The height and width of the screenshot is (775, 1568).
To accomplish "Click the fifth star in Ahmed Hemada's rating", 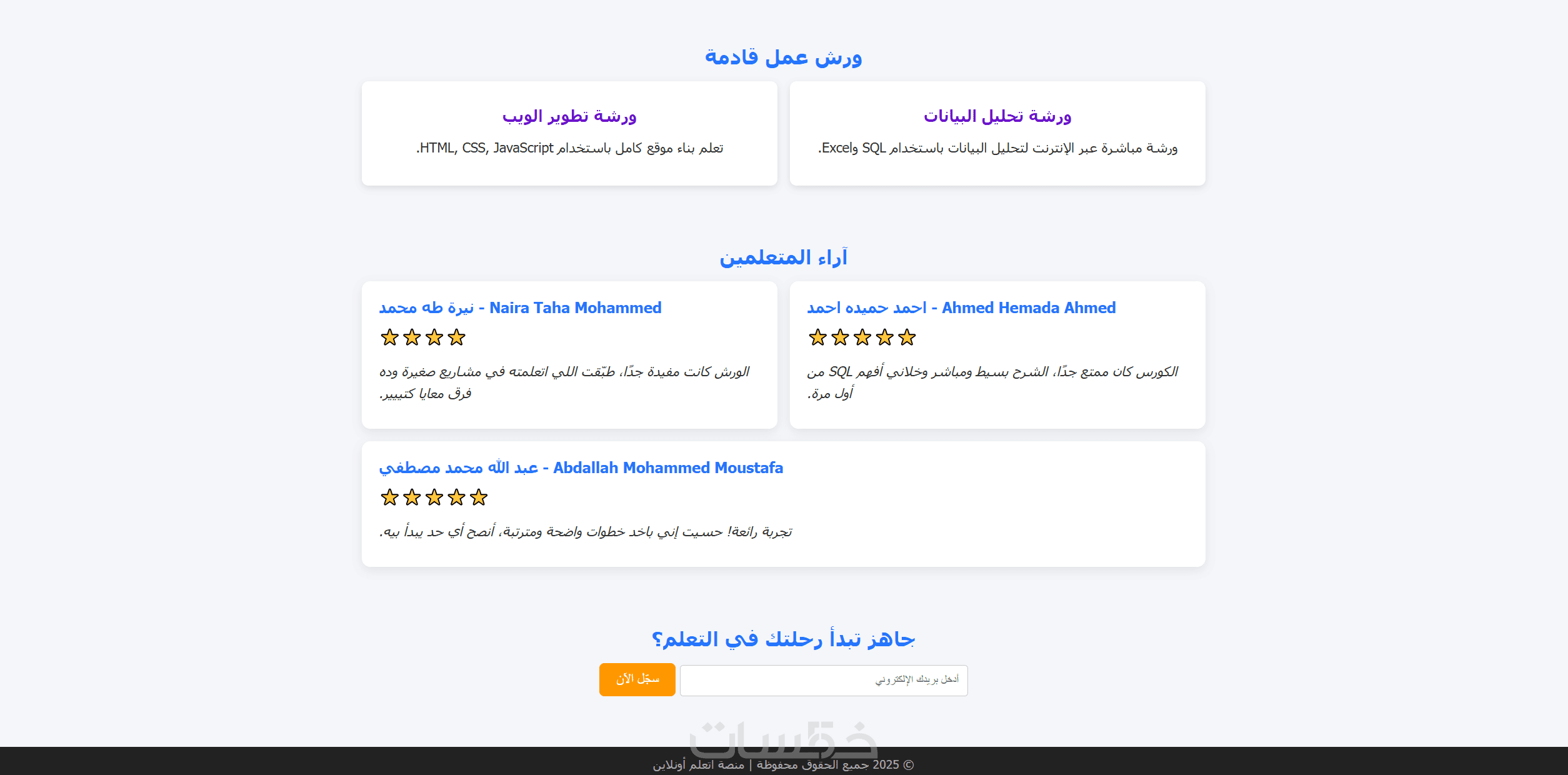I will [907, 337].
